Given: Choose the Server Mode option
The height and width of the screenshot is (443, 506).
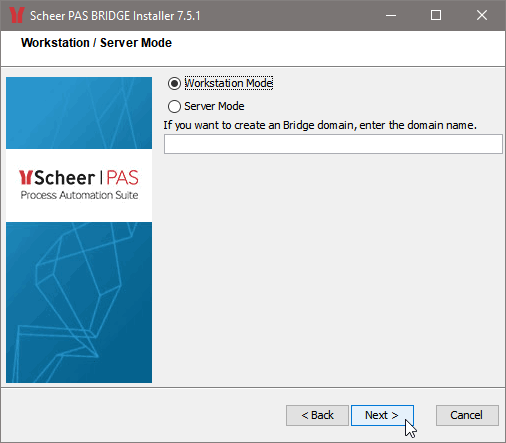Looking at the screenshot, I should tap(174, 106).
